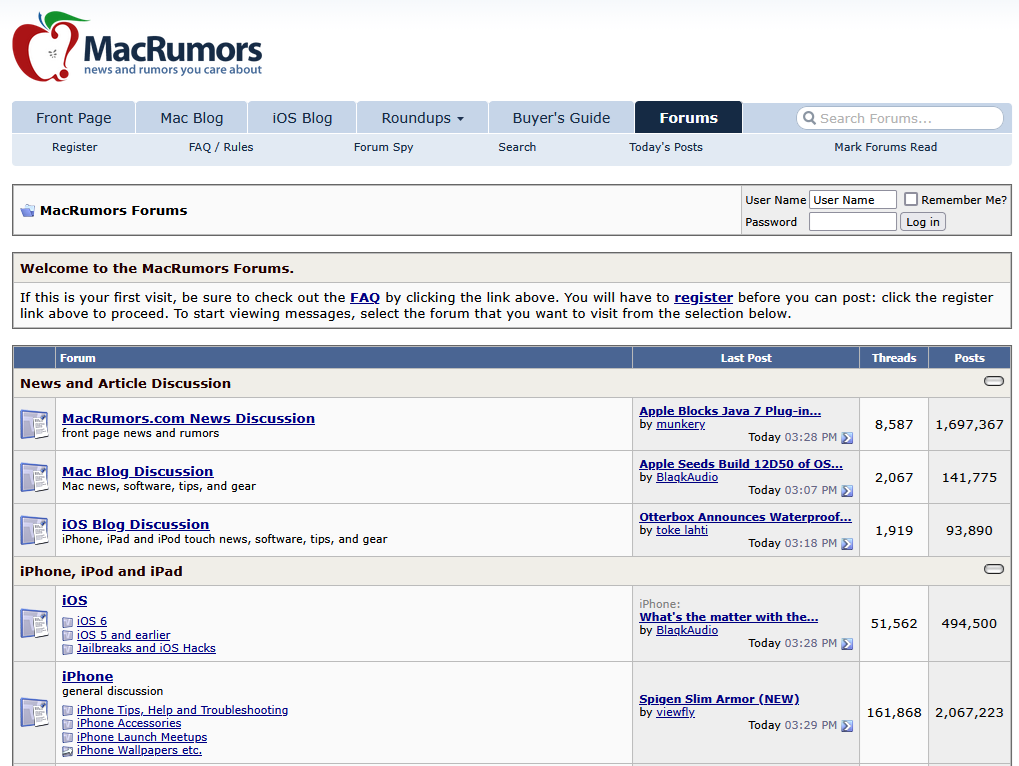Click the MacRumors.com News Discussion forum icon
The width and height of the screenshot is (1019, 766).
pos(34,424)
